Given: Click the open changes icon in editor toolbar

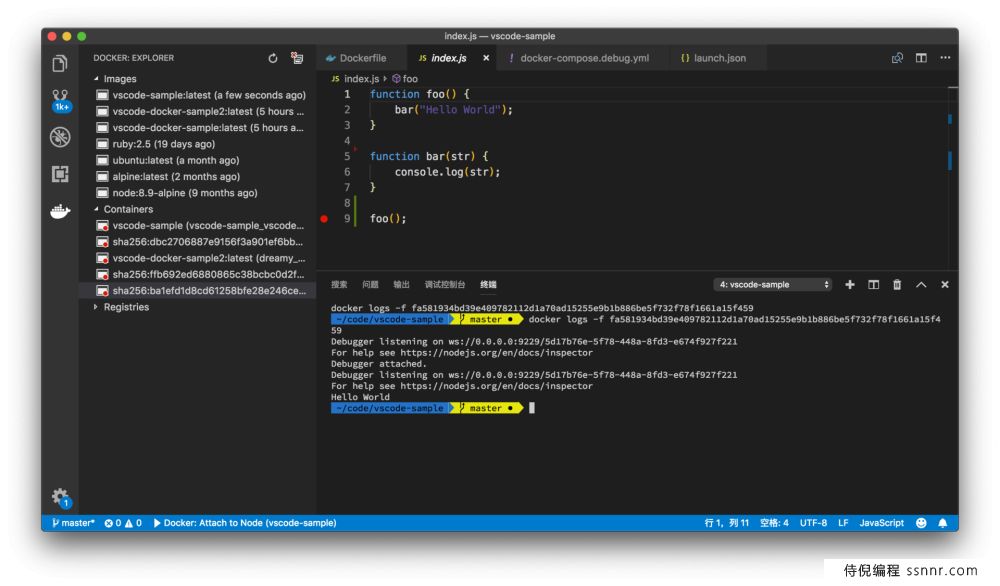Looking at the screenshot, I should (897, 58).
